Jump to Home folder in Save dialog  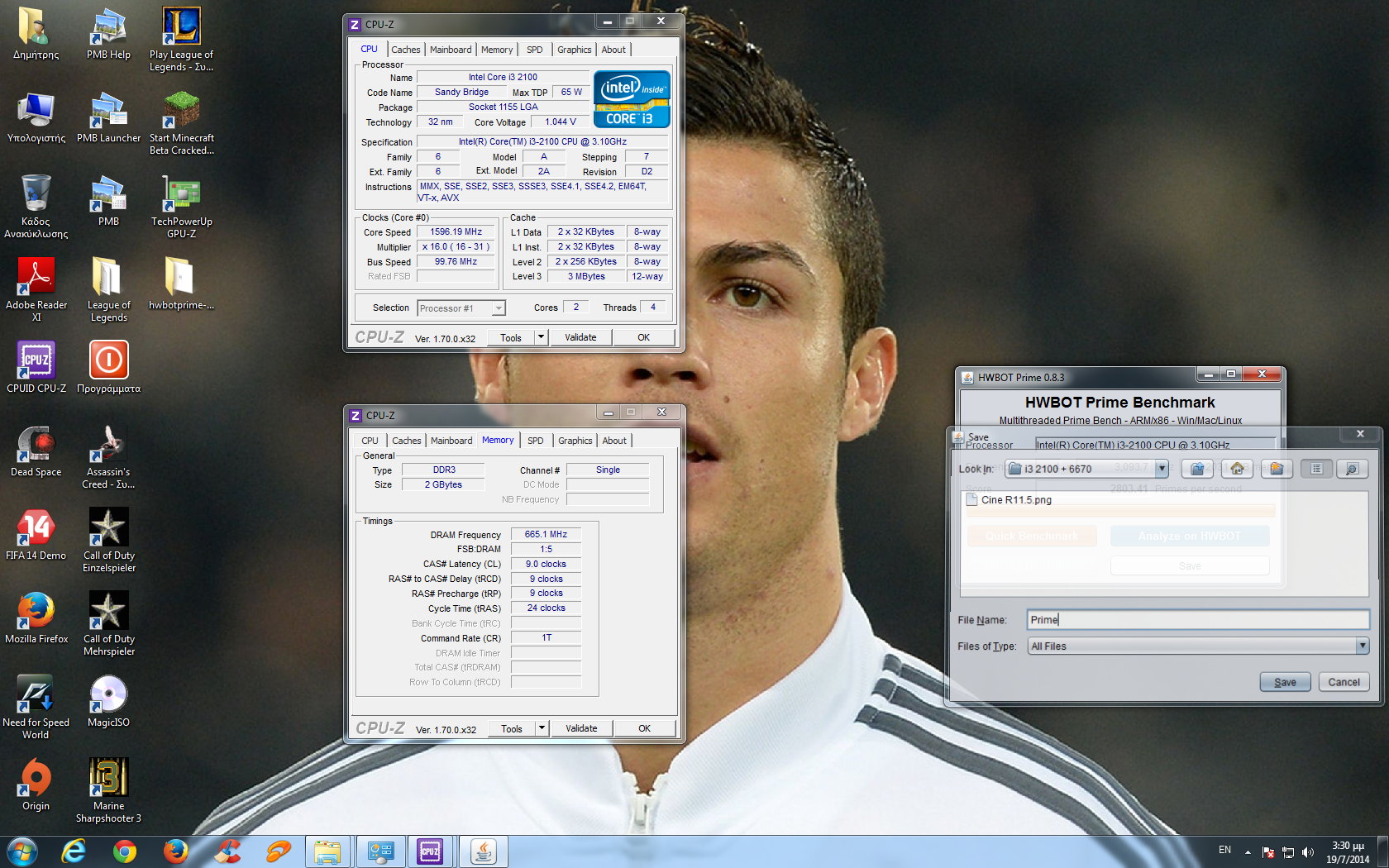pyautogui.click(x=1237, y=469)
